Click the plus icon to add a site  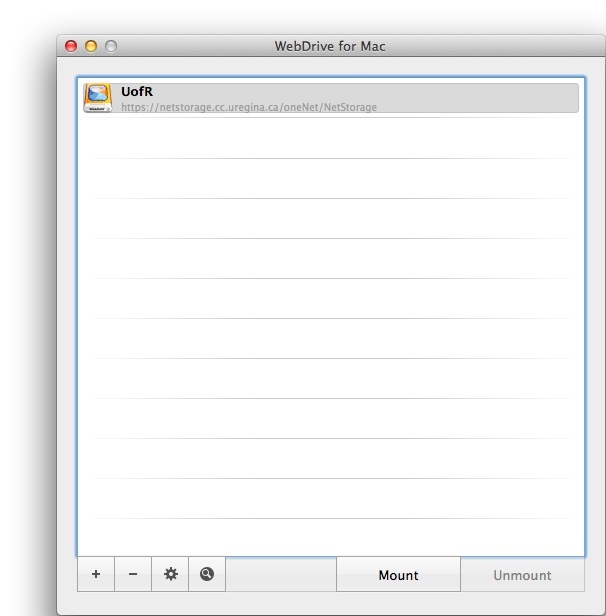96,574
